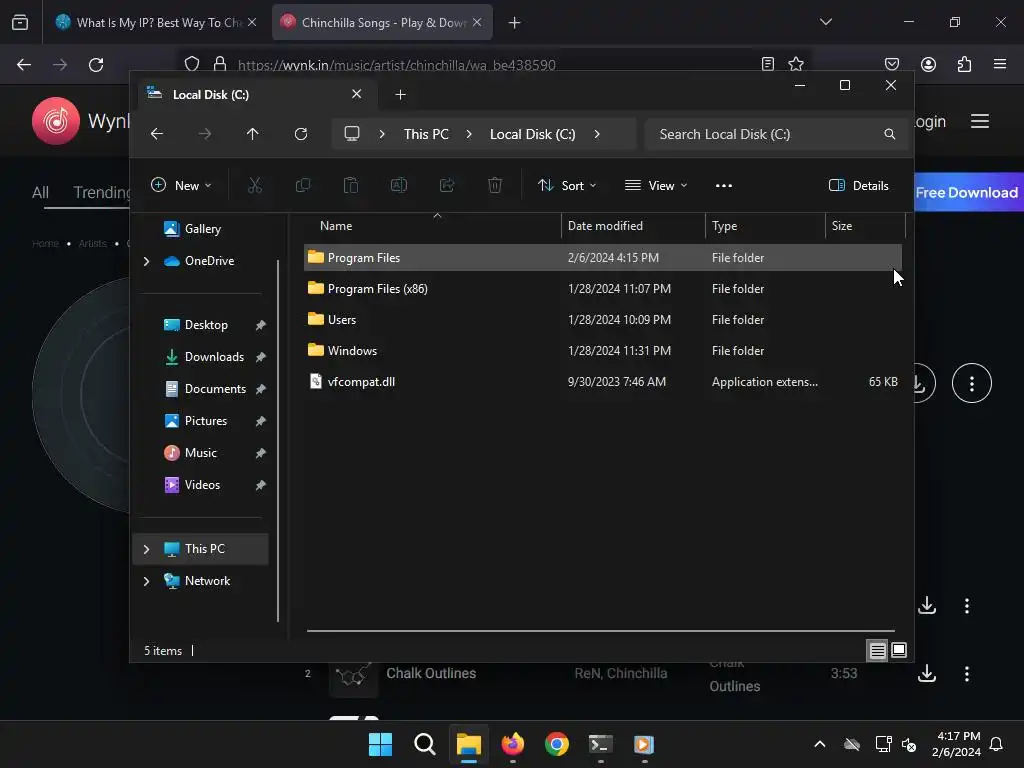The height and width of the screenshot is (768, 1024).
Task: Open Firefox list all tabs dropdown
Action: 825,22
